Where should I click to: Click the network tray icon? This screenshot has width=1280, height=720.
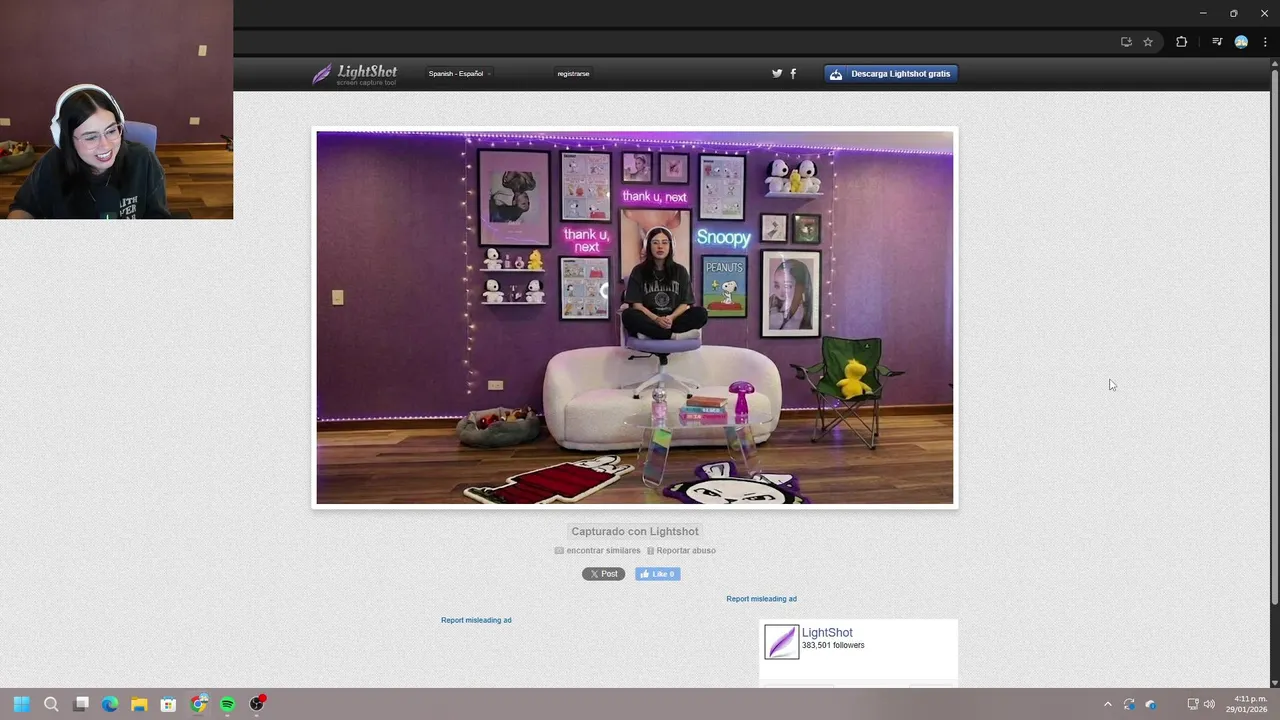point(1193,704)
